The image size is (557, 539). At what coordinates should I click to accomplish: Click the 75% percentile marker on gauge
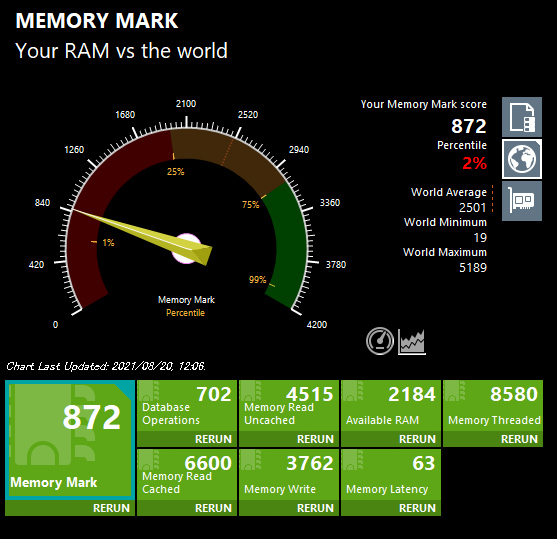(250, 204)
